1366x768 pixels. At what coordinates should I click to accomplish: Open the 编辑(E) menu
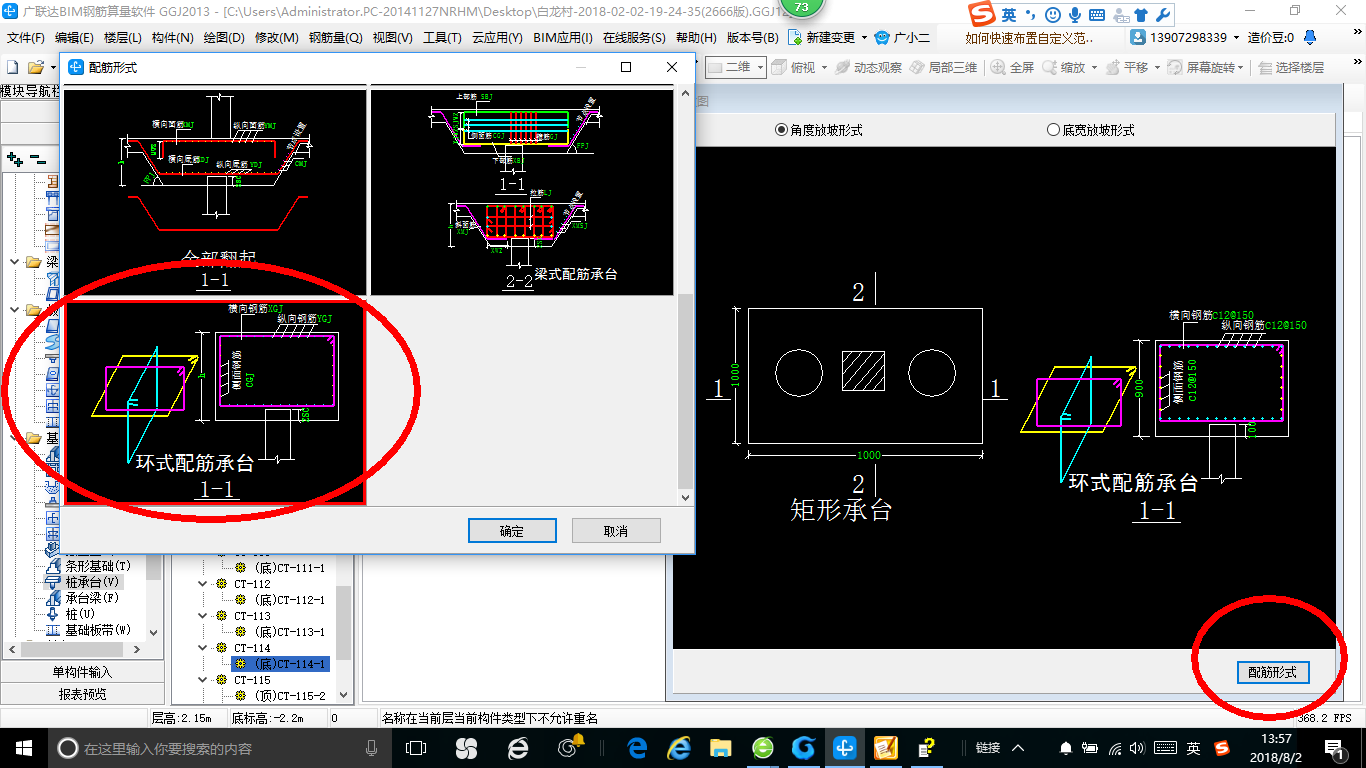74,37
